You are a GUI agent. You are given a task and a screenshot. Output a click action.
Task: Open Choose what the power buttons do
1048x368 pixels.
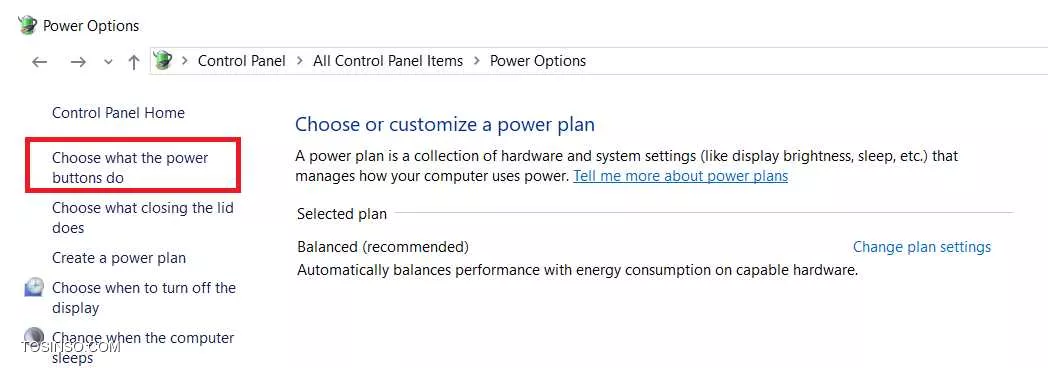[x=130, y=168]
